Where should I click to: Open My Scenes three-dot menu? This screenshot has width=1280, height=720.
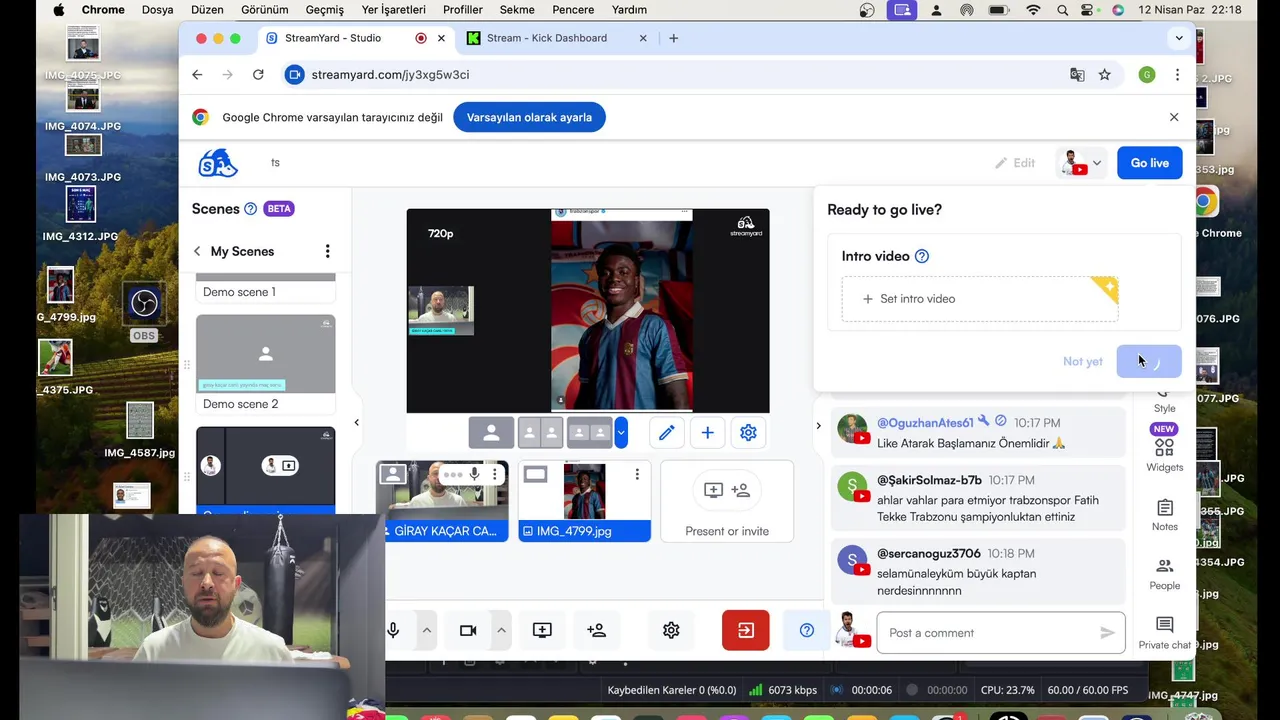(x=327, y=251)
